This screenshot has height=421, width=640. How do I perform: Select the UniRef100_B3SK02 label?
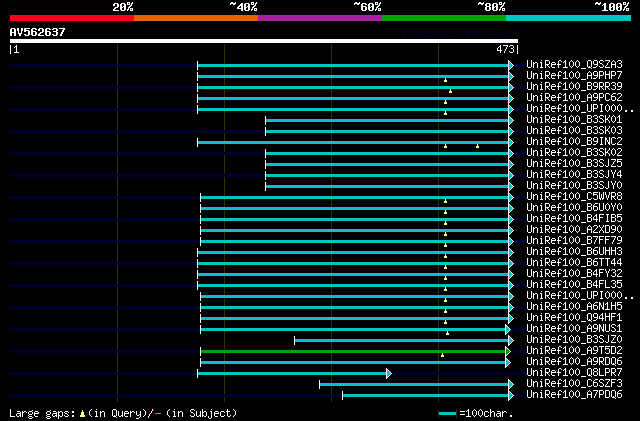(x=574, y=153)
